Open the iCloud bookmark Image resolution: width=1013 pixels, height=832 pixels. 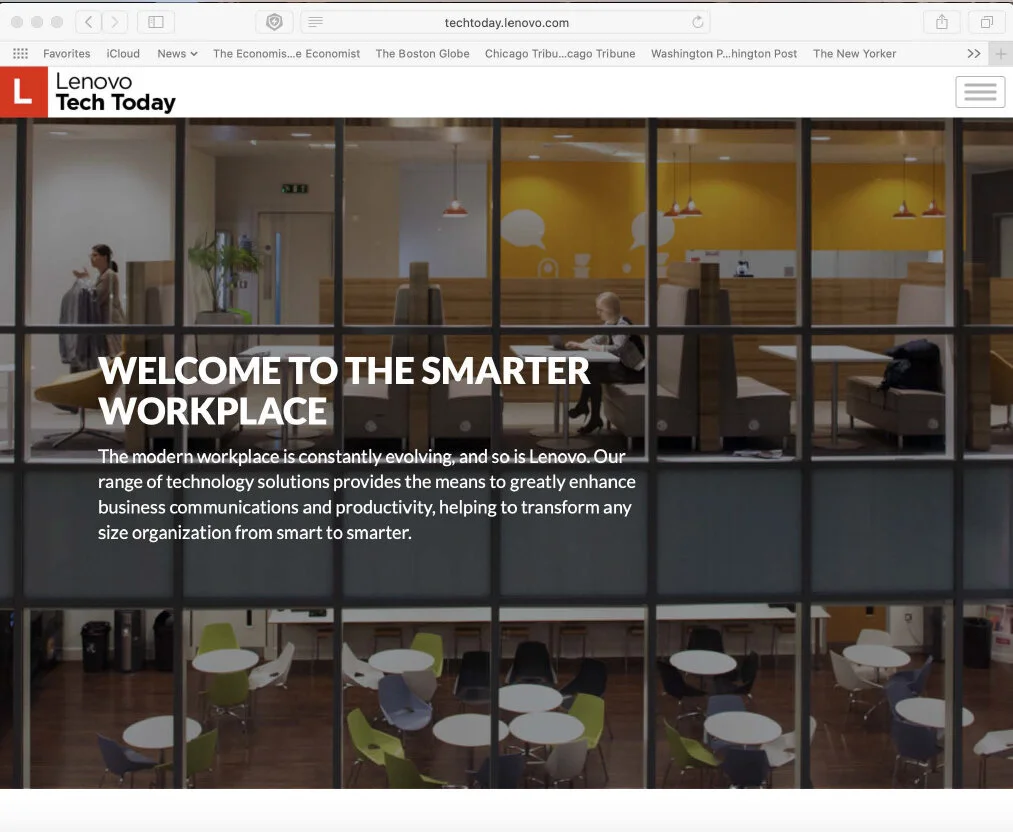(x=123, y=54)
